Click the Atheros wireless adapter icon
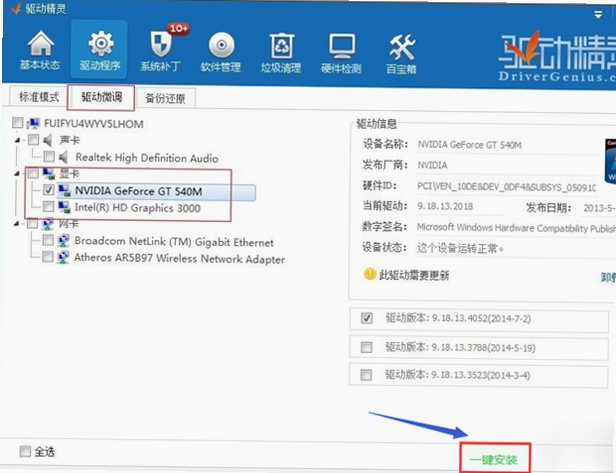 pyautogui.click(x=63, y=257)
